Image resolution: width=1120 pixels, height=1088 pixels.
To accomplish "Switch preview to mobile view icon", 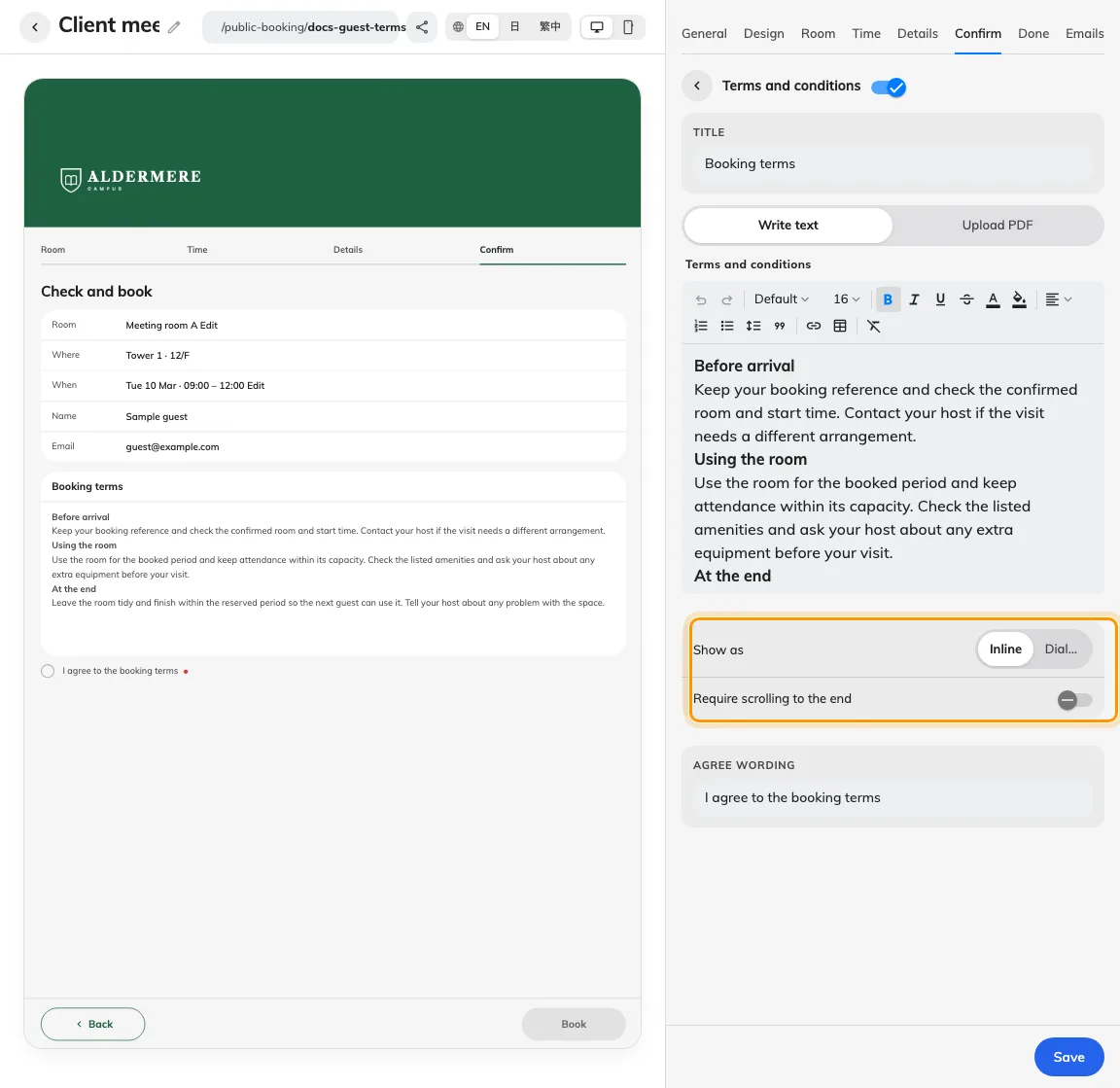I will tap(628, 27).
